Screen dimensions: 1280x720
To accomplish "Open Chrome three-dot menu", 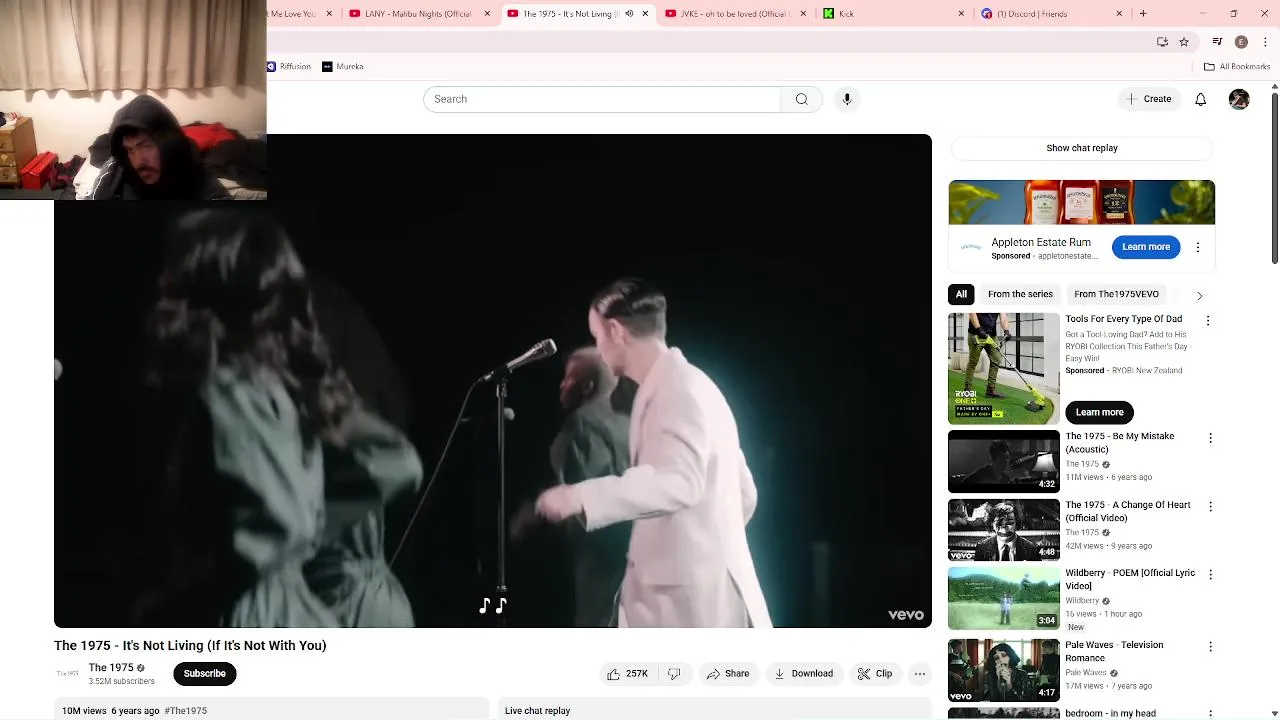I will coord(1266,42).
